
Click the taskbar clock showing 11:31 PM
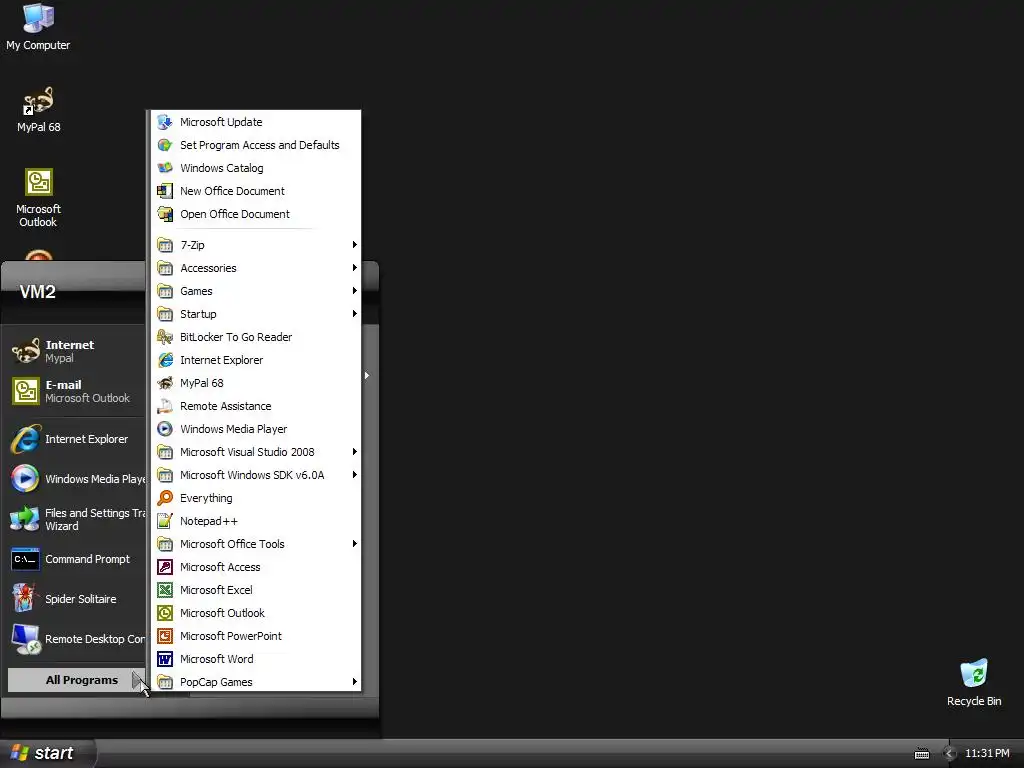tap(987, 754)
